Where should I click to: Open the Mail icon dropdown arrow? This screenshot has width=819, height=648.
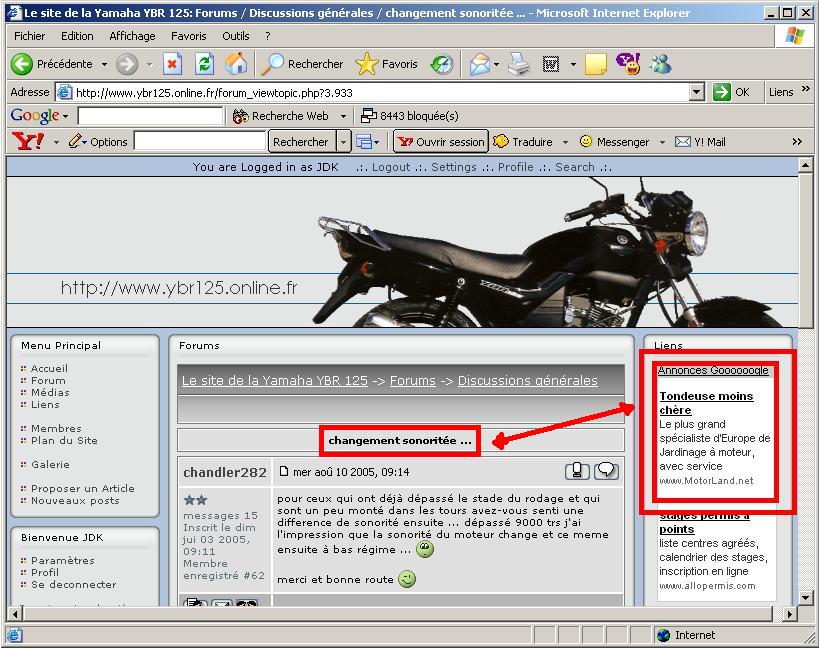pos(496,65)
